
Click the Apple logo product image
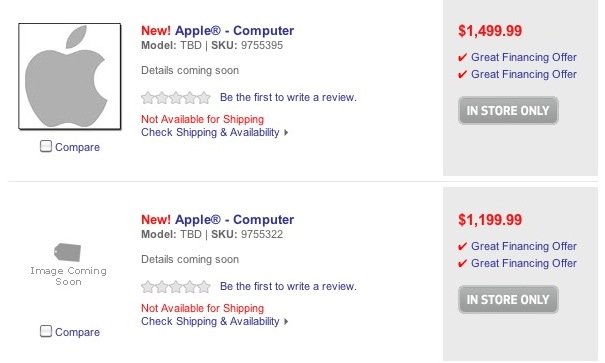tap(69, 76)
